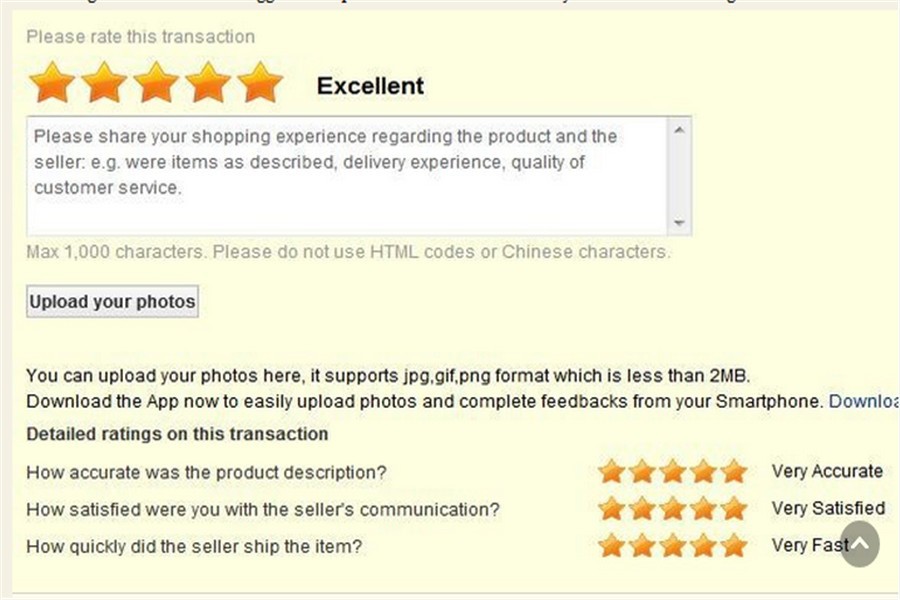Select the fourth star in overall rating

click(x=208, y=83)
